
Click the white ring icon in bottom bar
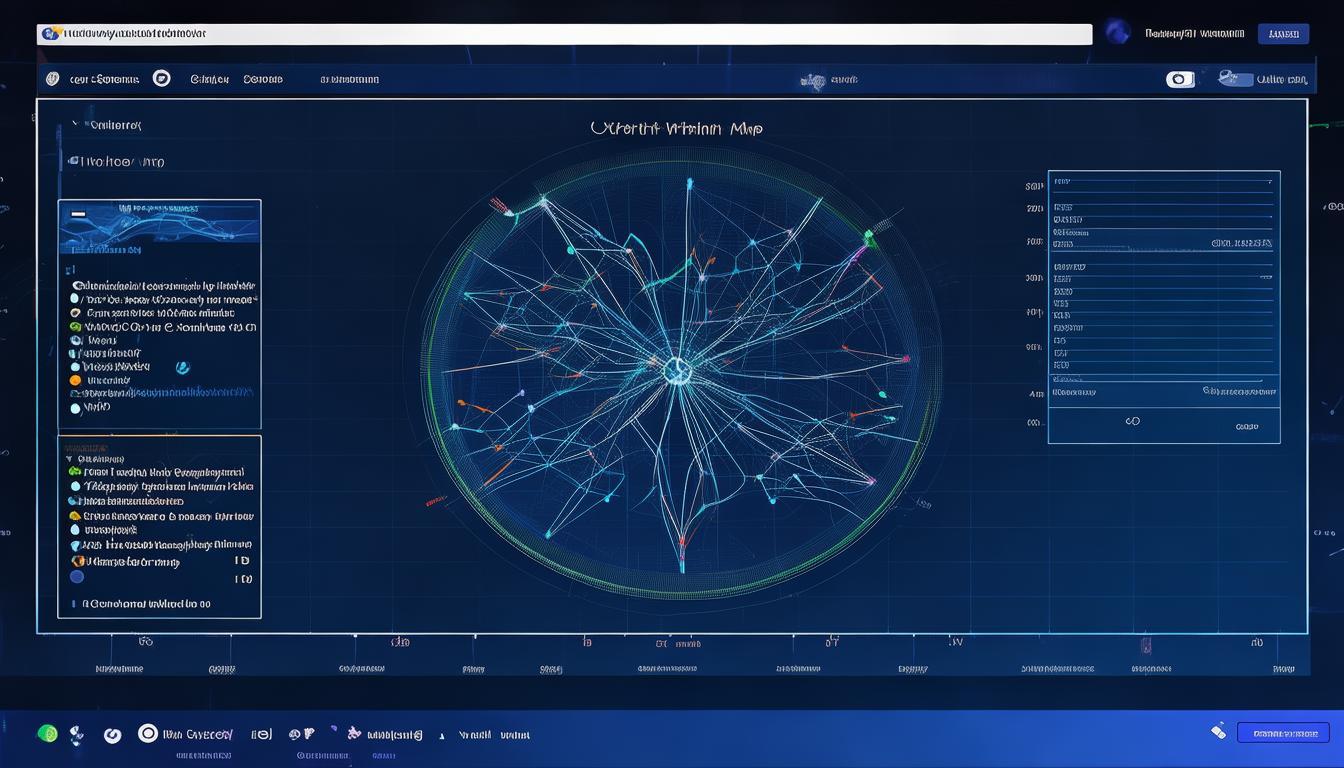(x=148, y=733)
